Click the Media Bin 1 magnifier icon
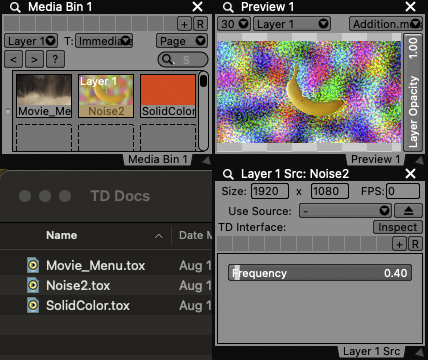 (x=15, y=7)
